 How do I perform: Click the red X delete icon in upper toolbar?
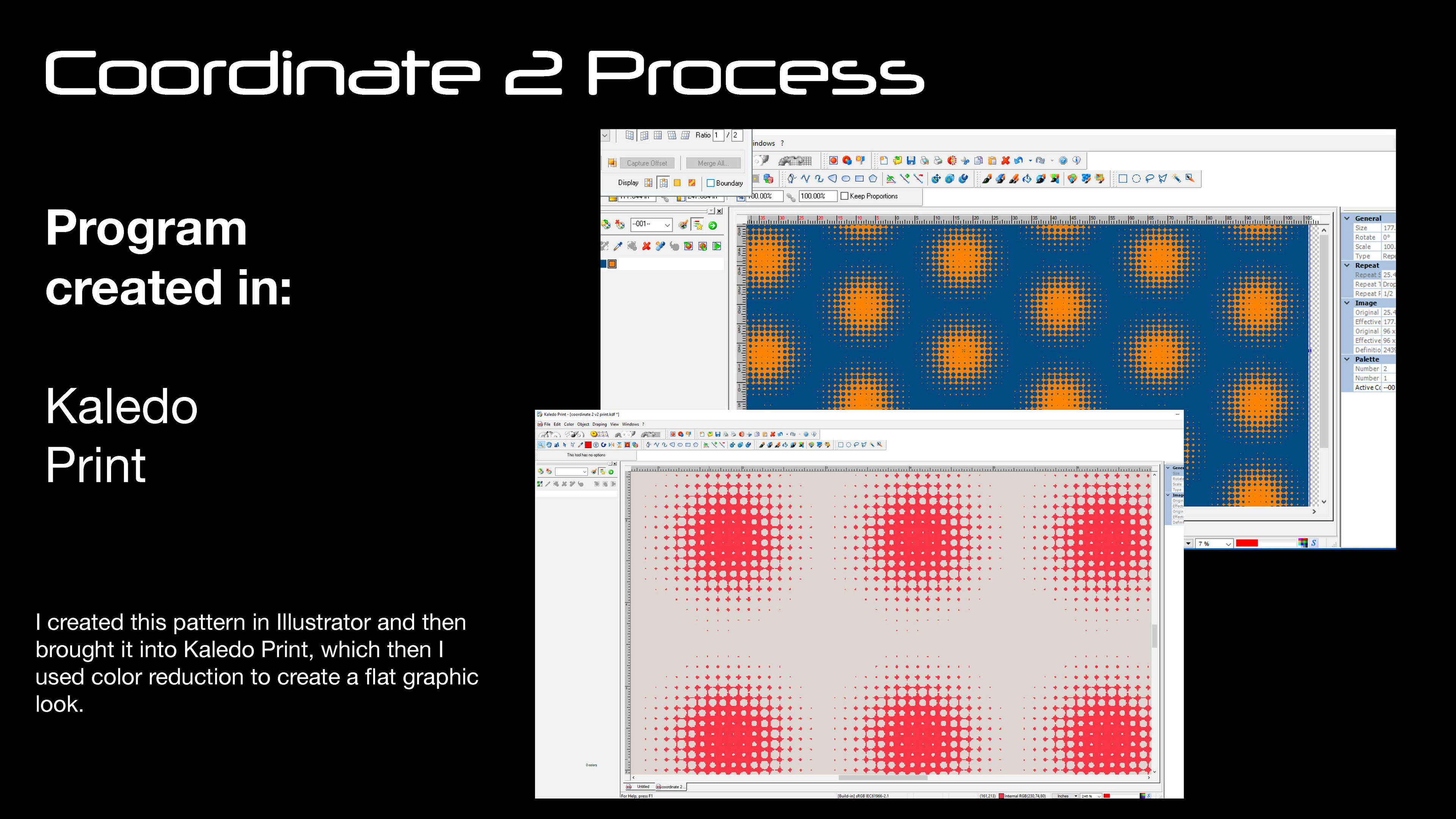[1006, 160]
